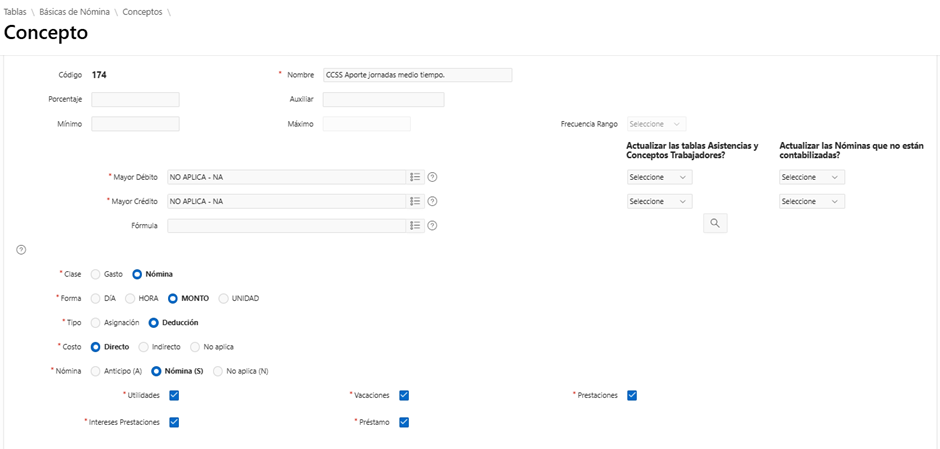Open Nóminas no contabilizadas dropdown on Mayor Crédito row
The width and height of the screenshot is (940, 449).
coord(811,201)
